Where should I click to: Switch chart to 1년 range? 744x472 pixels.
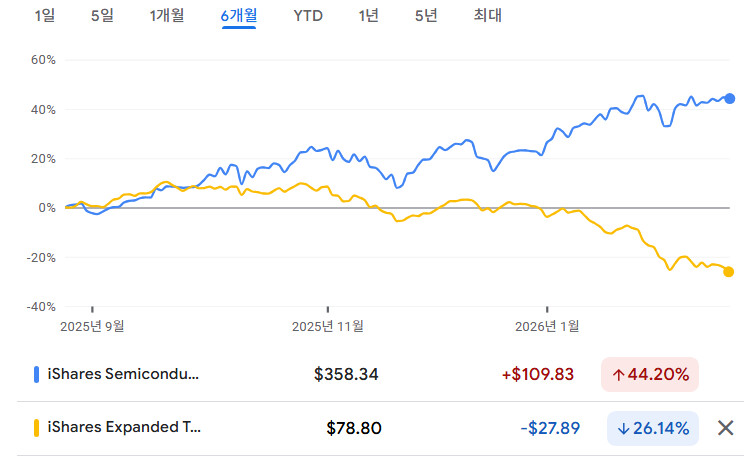click(369, 15)
